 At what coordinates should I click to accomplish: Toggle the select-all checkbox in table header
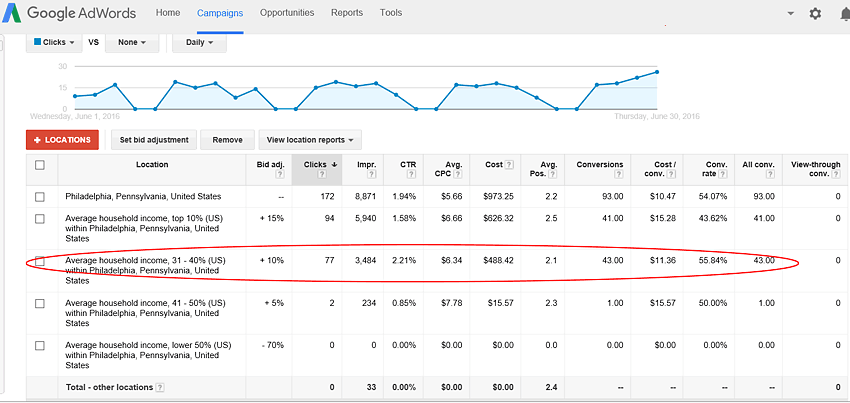(40, 165)
